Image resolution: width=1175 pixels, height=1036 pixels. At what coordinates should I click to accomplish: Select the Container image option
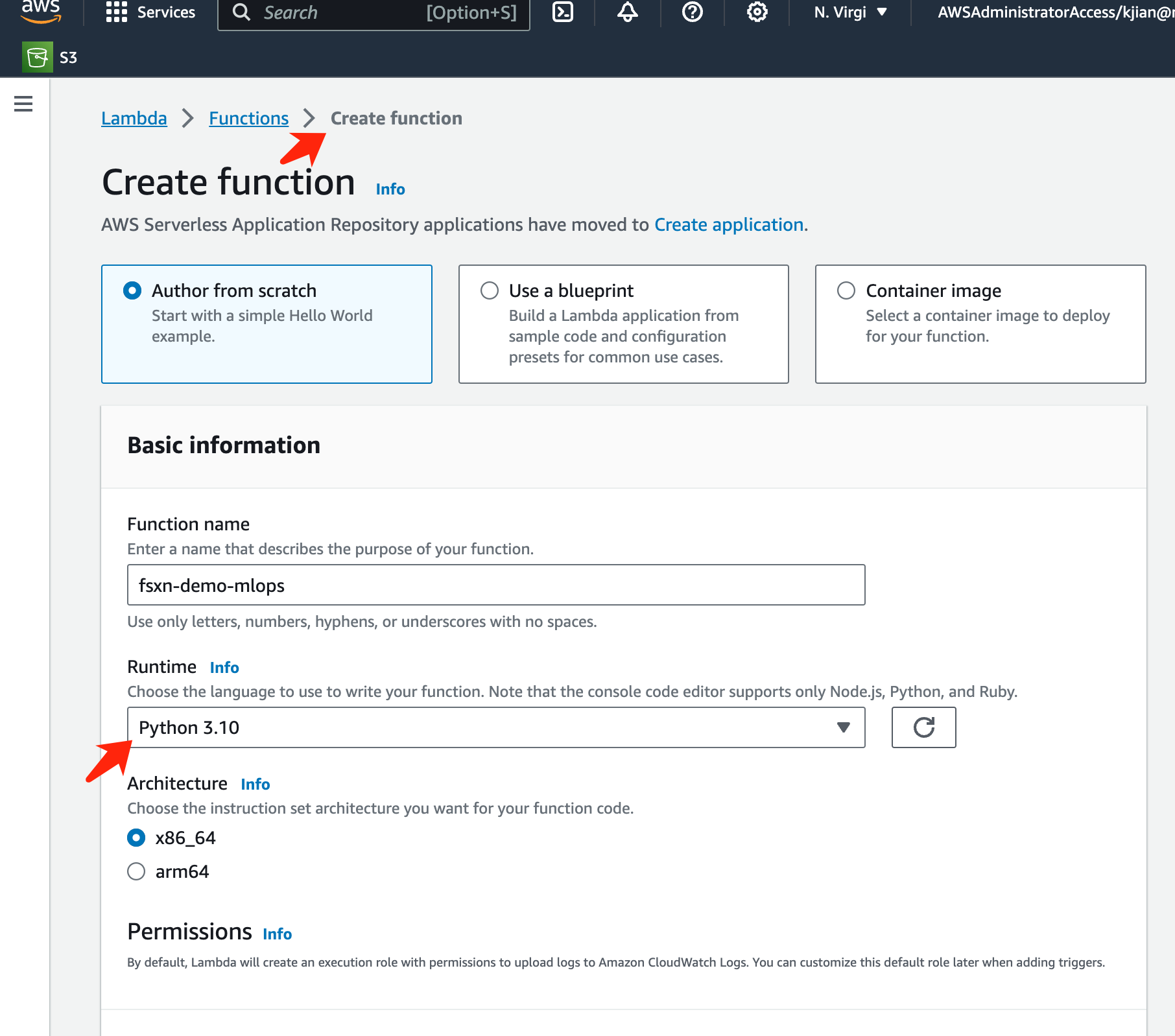click(x=846, y=290)
